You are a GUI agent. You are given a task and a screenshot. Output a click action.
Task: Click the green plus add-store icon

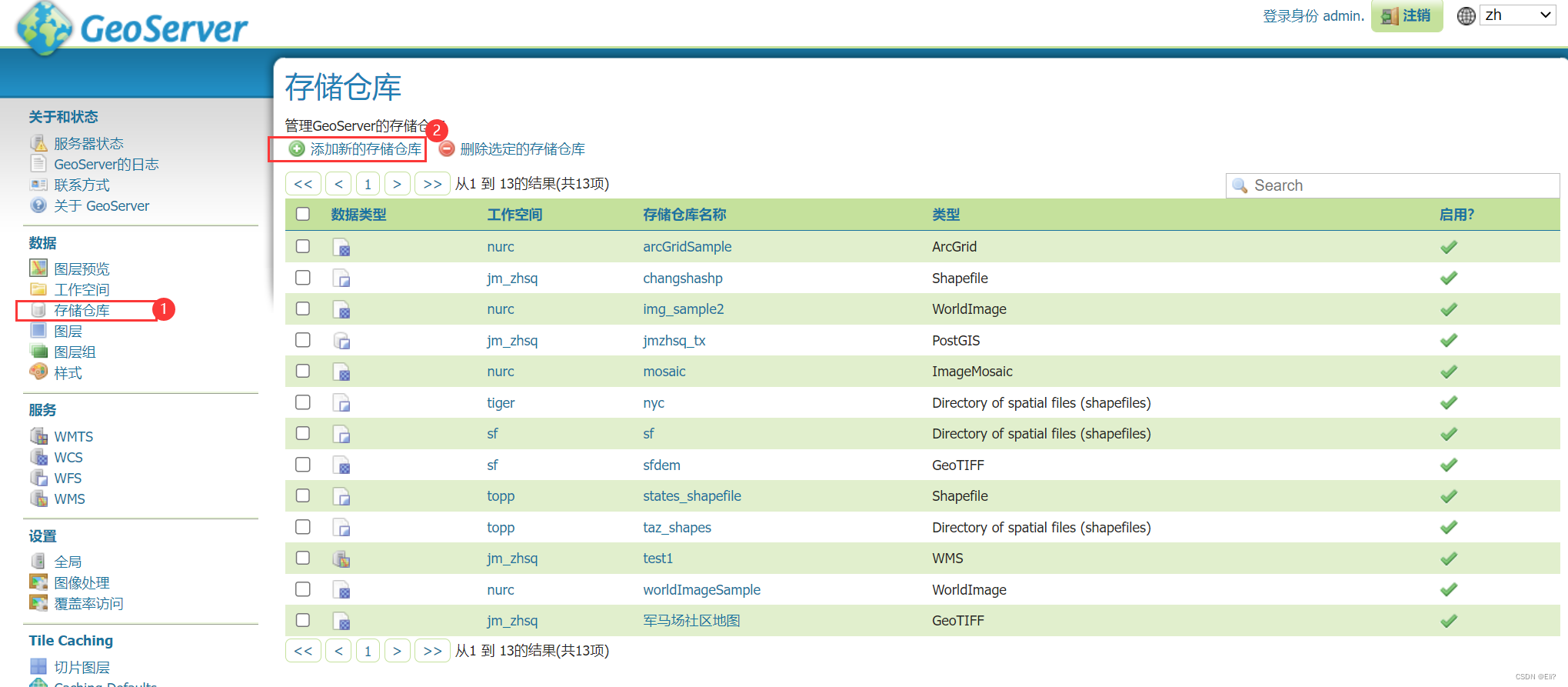297,148
